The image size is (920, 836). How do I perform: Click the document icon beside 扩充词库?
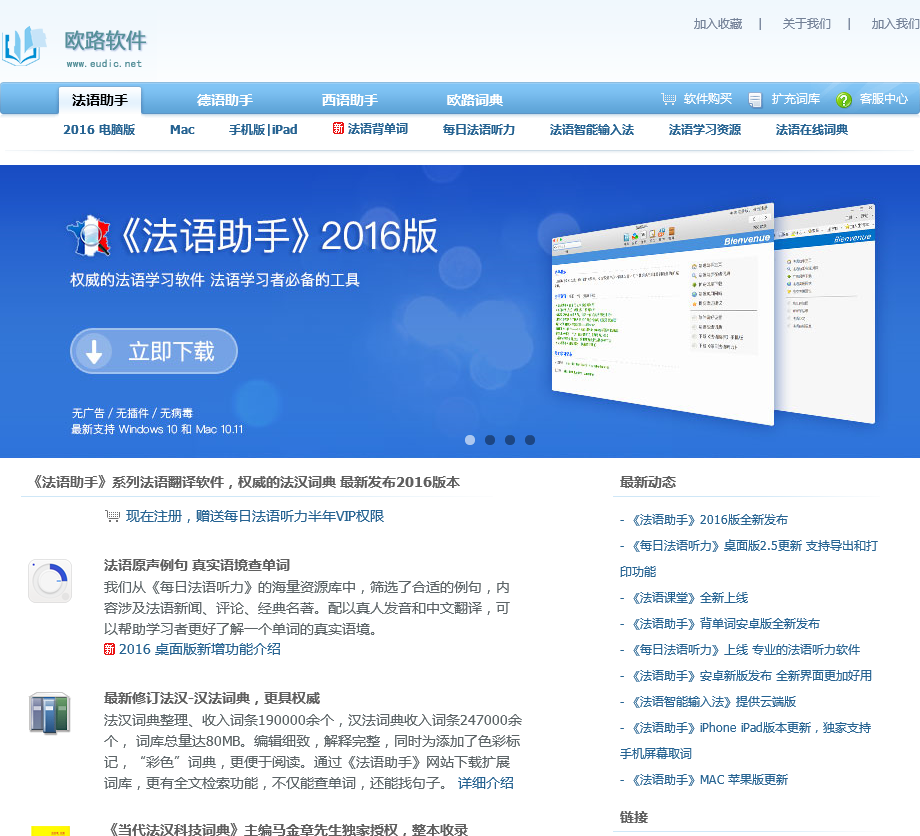click(x=755, y=100)
